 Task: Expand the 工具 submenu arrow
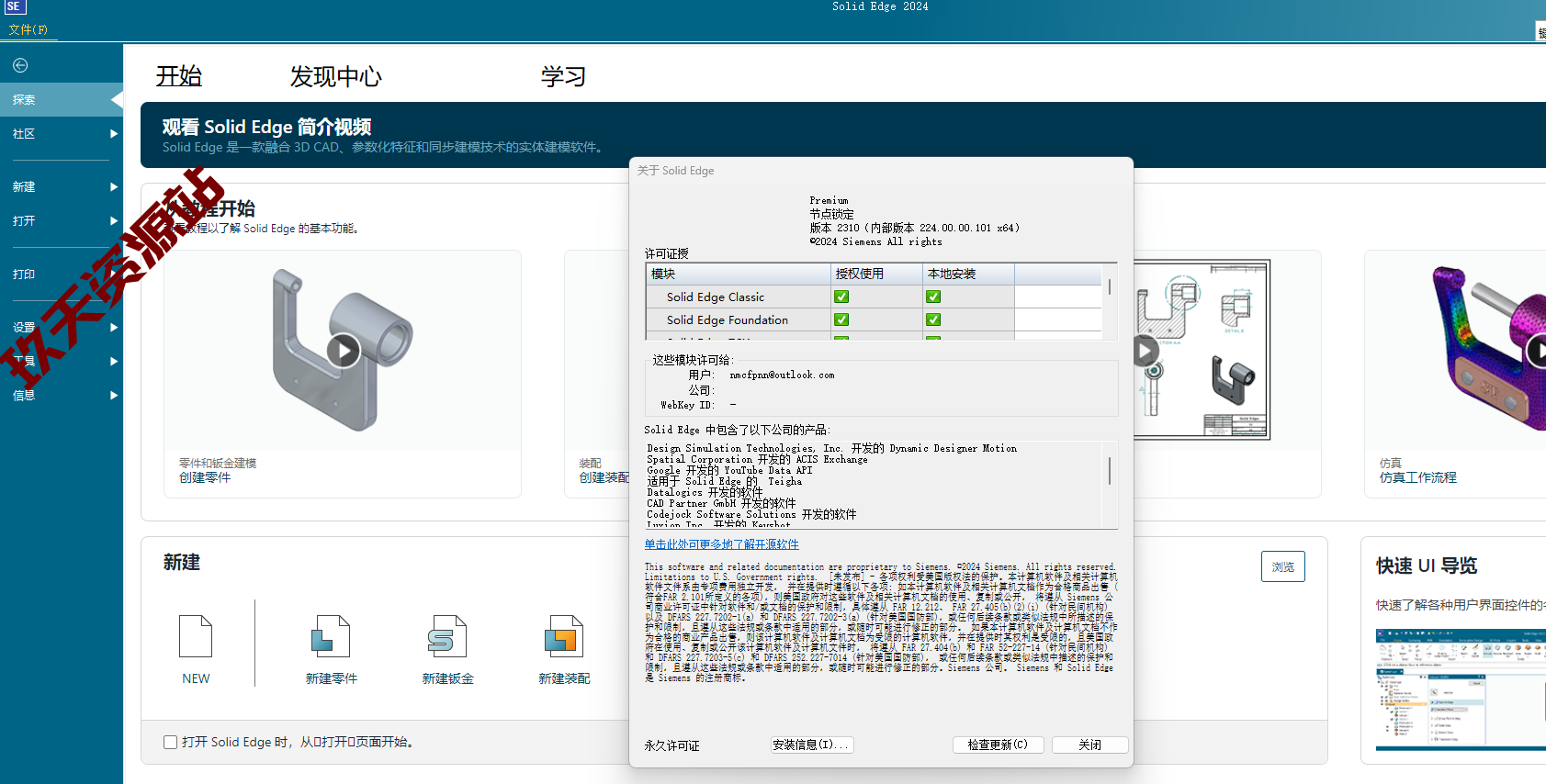[114, 361]
